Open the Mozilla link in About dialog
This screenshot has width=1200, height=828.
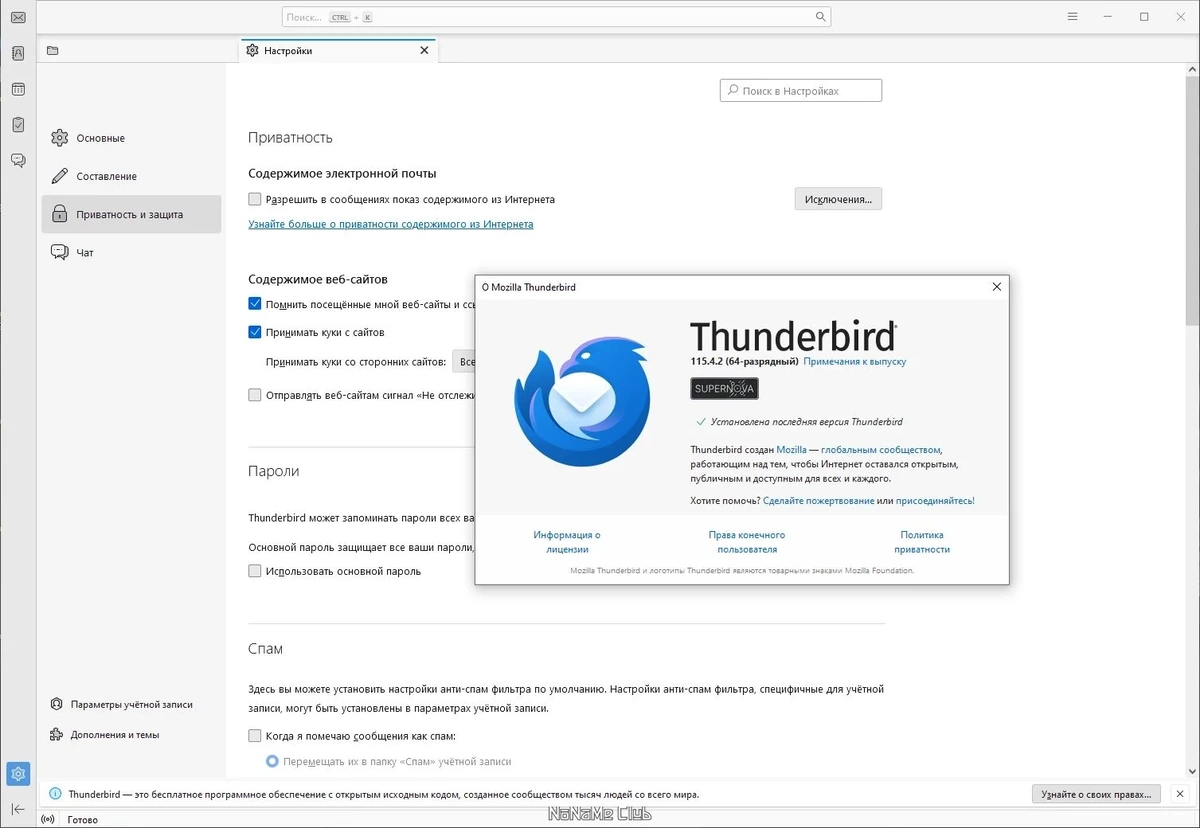click(791, 450)
